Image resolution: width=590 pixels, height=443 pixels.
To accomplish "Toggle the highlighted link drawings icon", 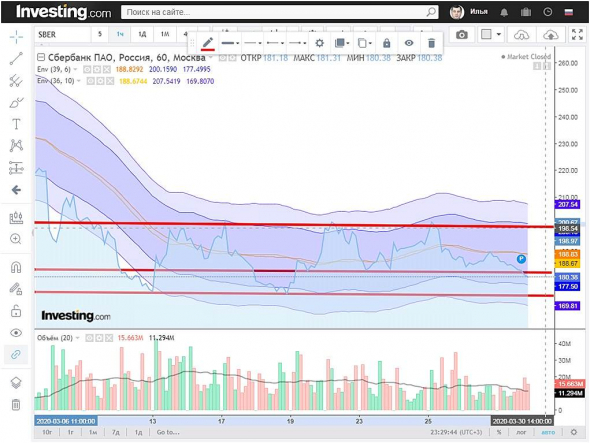I will click(16, 355).
